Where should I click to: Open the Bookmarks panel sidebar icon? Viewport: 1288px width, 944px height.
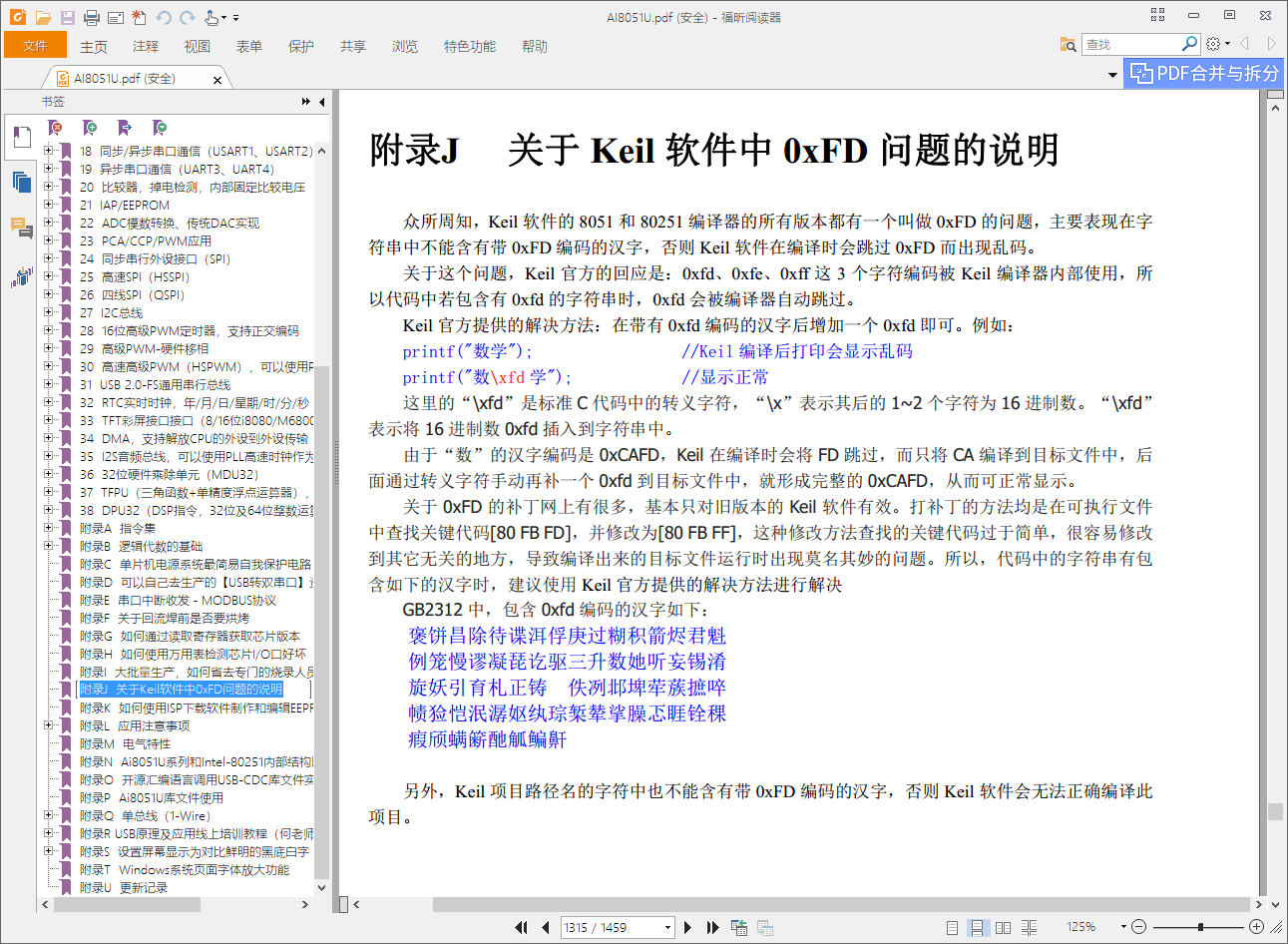(21, 137)
